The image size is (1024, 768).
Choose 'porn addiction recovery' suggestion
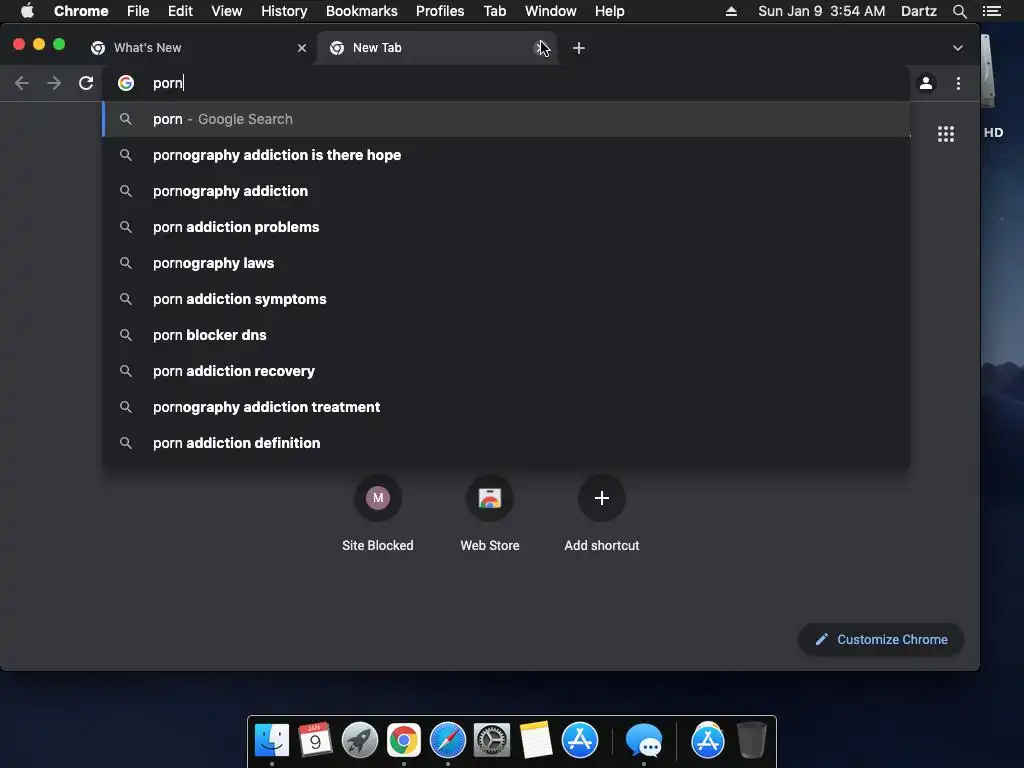tap(506, 371)
